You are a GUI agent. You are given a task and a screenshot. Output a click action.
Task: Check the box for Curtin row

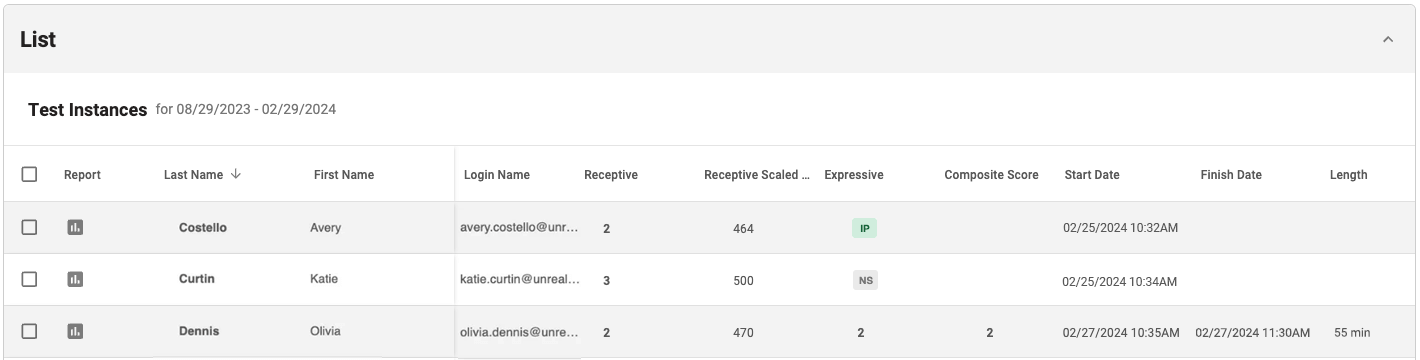(30, 280)
